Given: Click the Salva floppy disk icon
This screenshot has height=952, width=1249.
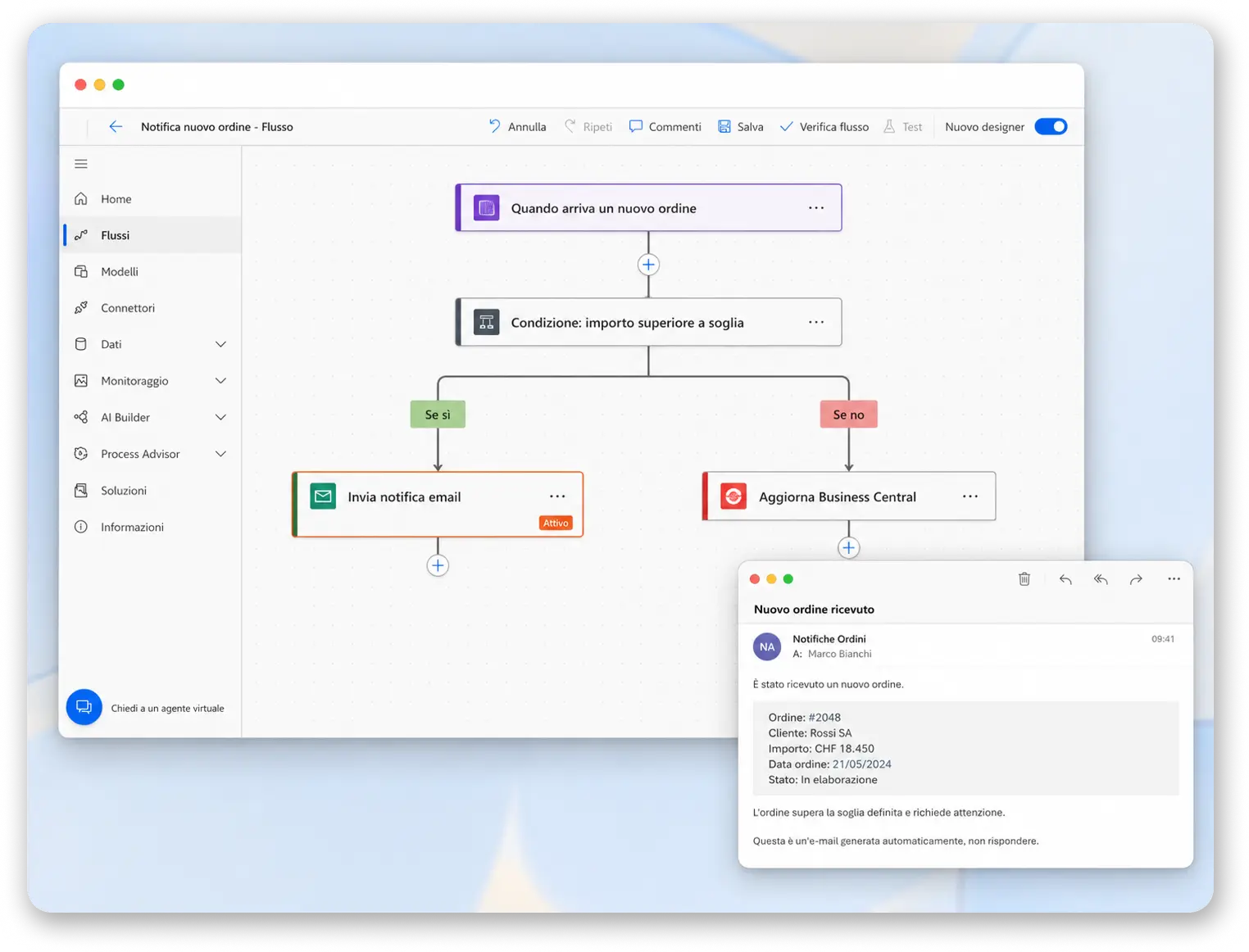Looking at the screenshot, I should pyautogui.click(x=724, y=126).
